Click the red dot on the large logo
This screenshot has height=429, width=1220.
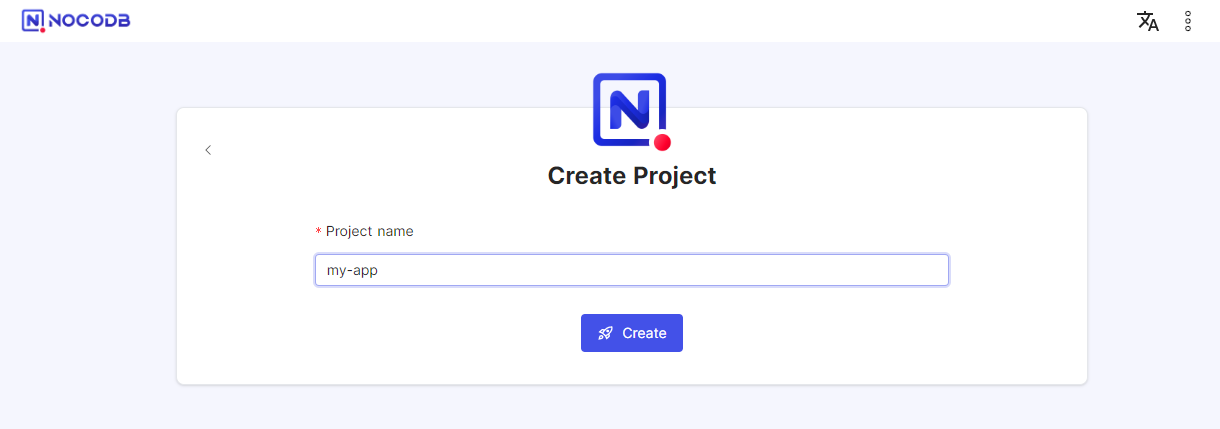tap(661, 142)
